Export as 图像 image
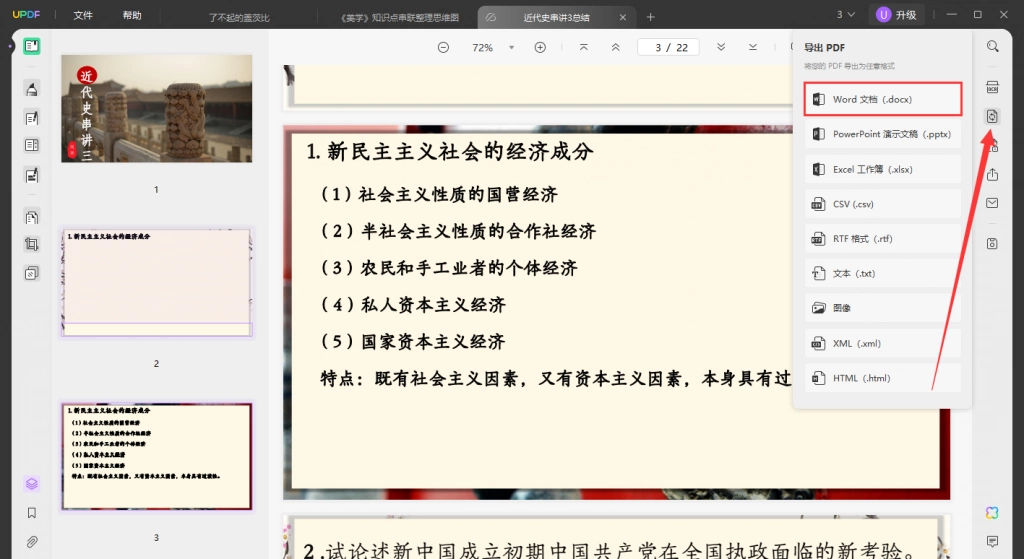Viewport: 1024px width, 559px height. [883, 308]
